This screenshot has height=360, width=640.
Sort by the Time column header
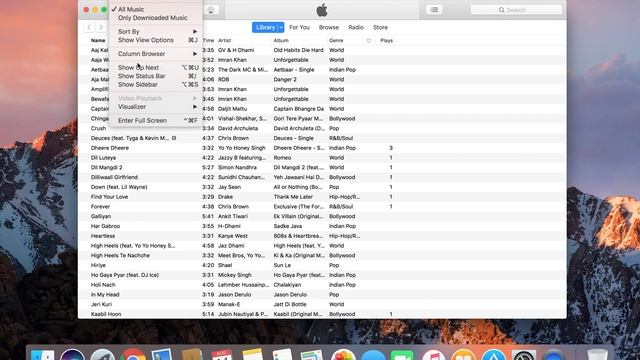pos(208,40)
